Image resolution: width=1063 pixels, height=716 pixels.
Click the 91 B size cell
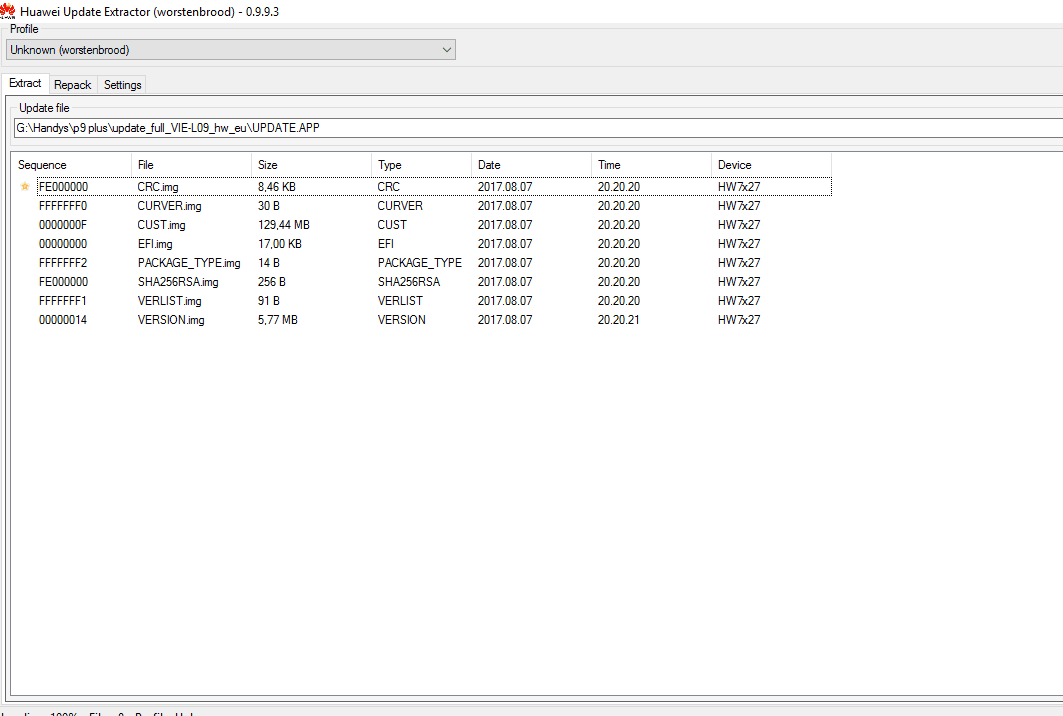coord(268,300)
